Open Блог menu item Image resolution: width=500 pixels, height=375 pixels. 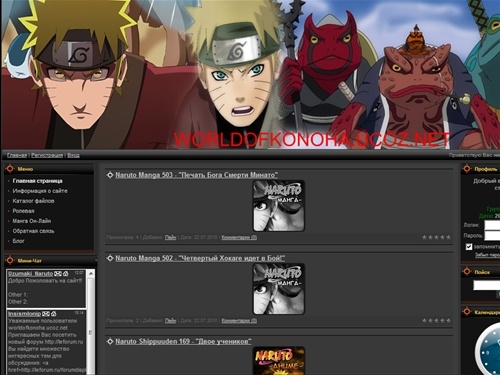click(x=18, y=241)
